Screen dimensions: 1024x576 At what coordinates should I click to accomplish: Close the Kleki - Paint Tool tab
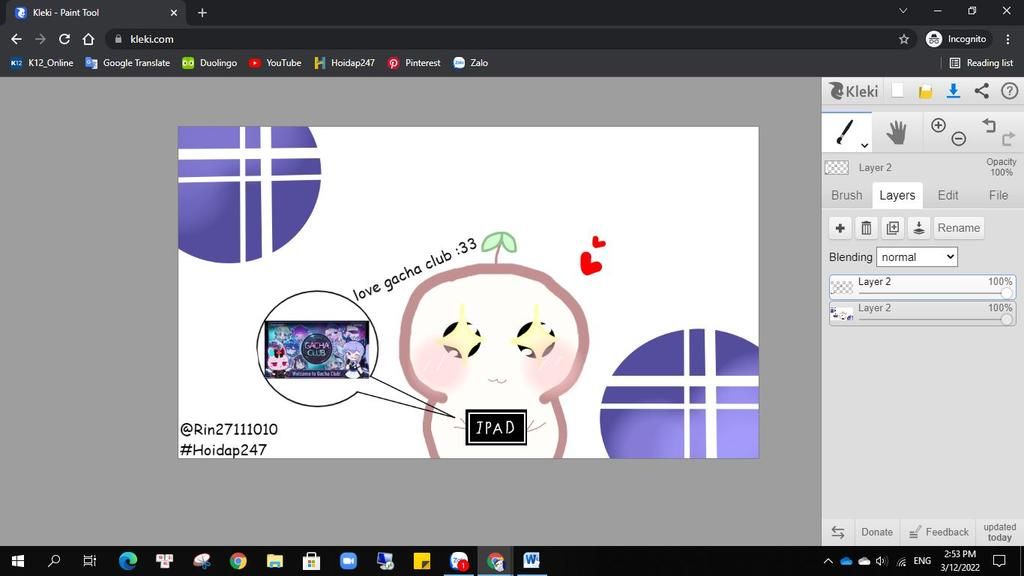click(x=174, y=12)
